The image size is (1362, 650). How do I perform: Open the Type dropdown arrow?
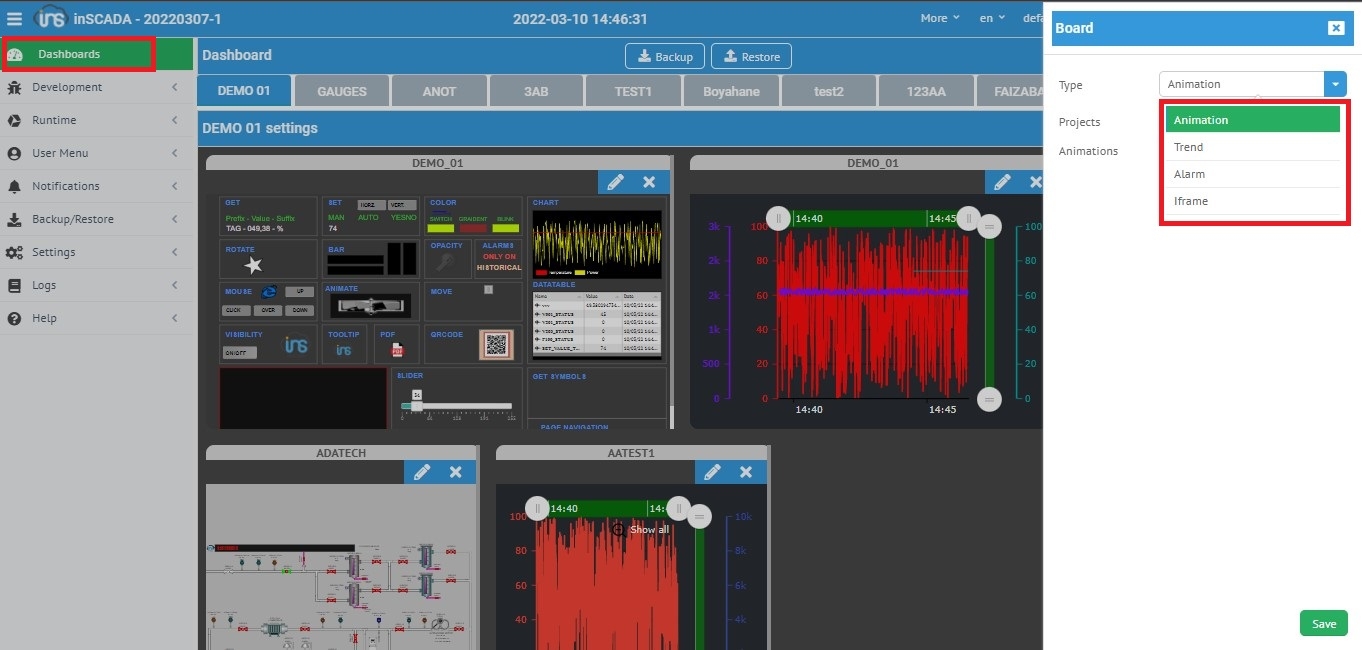tap(1335, 84)
